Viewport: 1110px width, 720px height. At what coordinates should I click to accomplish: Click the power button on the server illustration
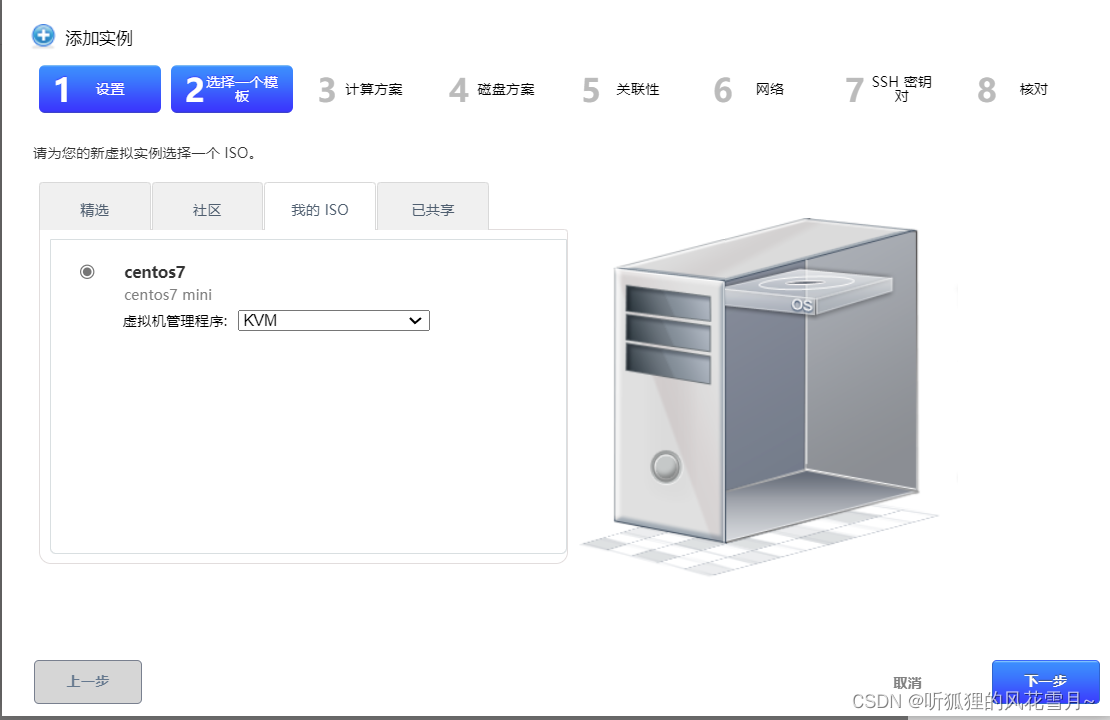click(x=665, y=467)
